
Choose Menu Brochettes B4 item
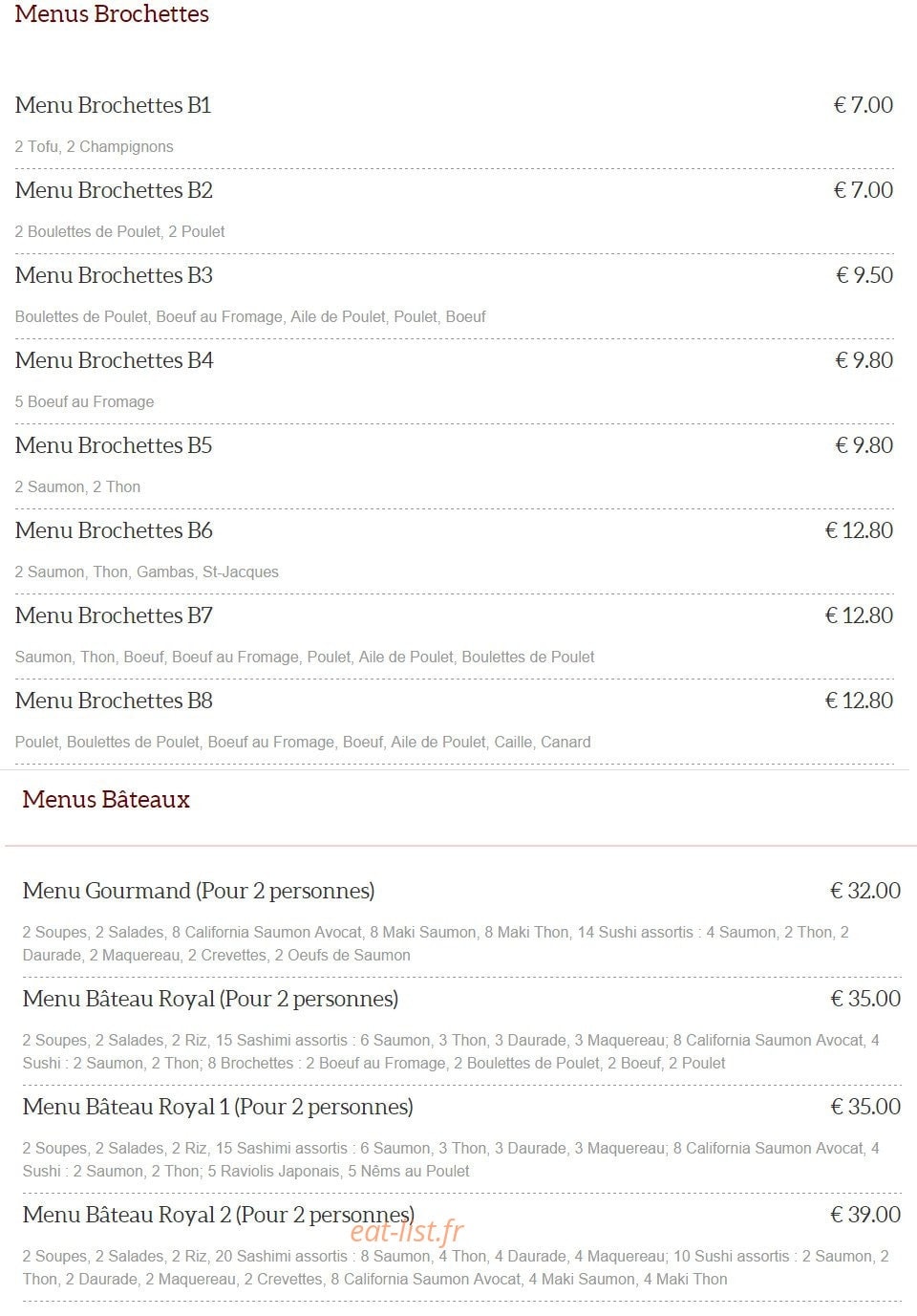(114, 360)
